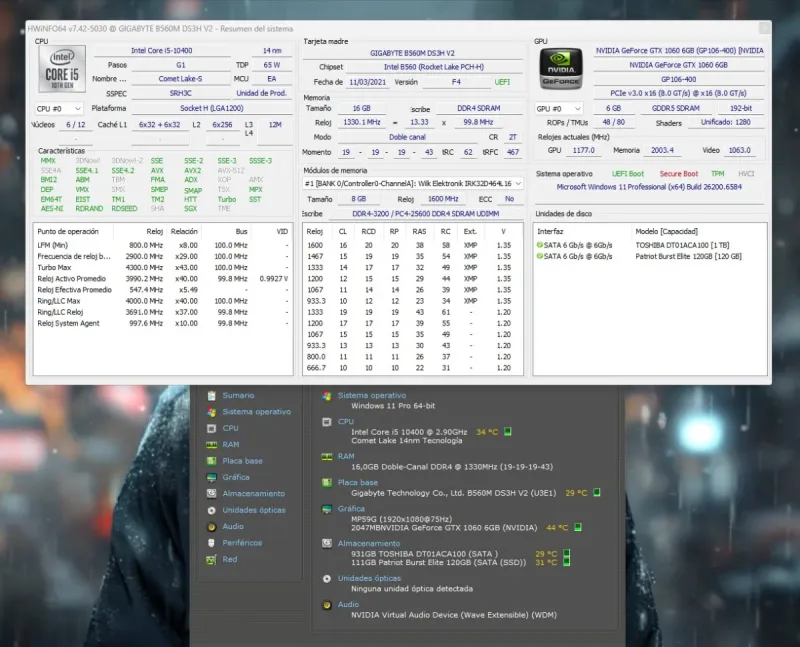This screenshot has width=800, height=647.
Task: Open the CPU #0 selector dropdown
Action: [58, 109]
